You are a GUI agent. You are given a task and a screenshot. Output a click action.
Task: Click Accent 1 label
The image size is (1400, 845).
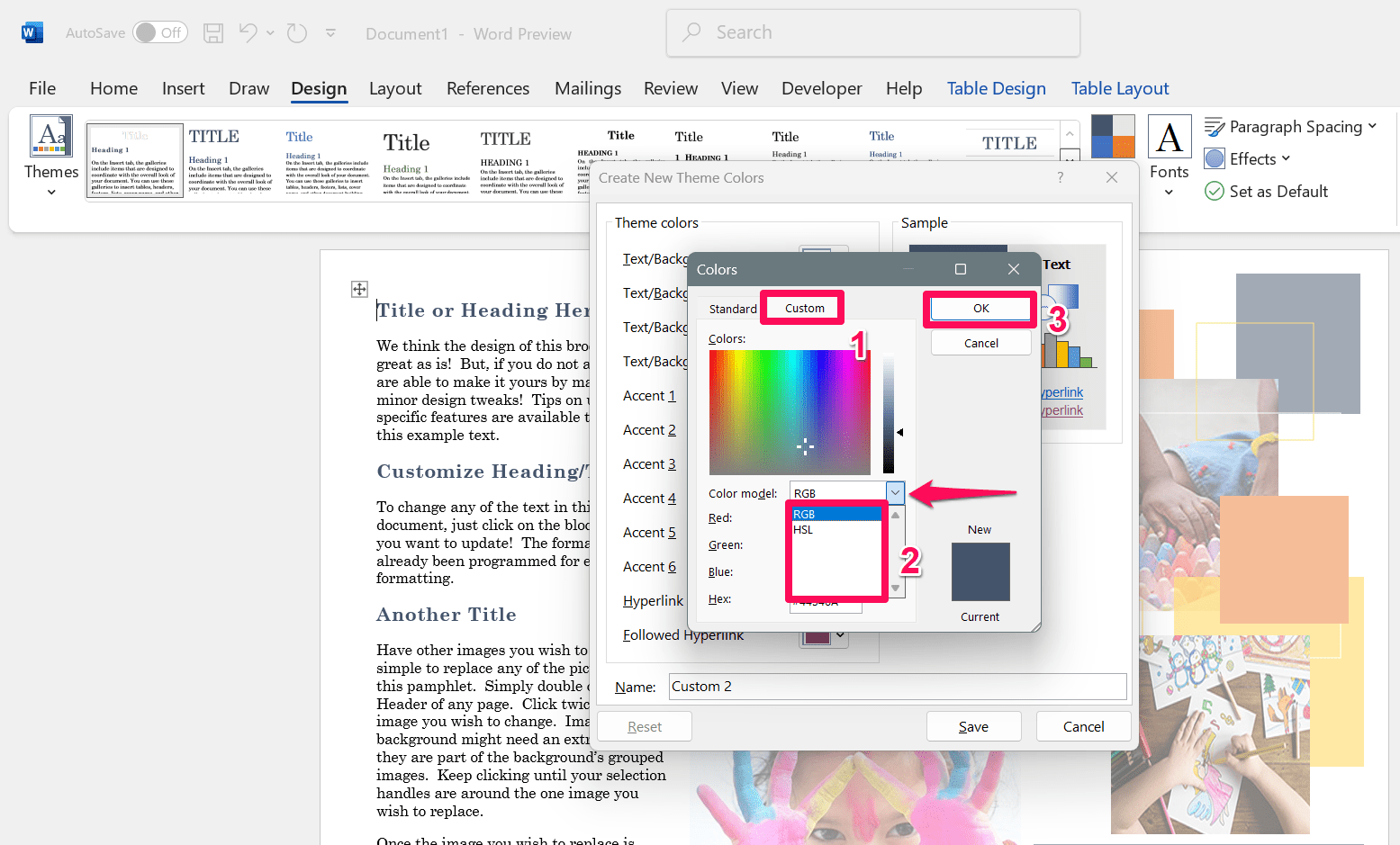pyautogui.click(x=649, y=396)
